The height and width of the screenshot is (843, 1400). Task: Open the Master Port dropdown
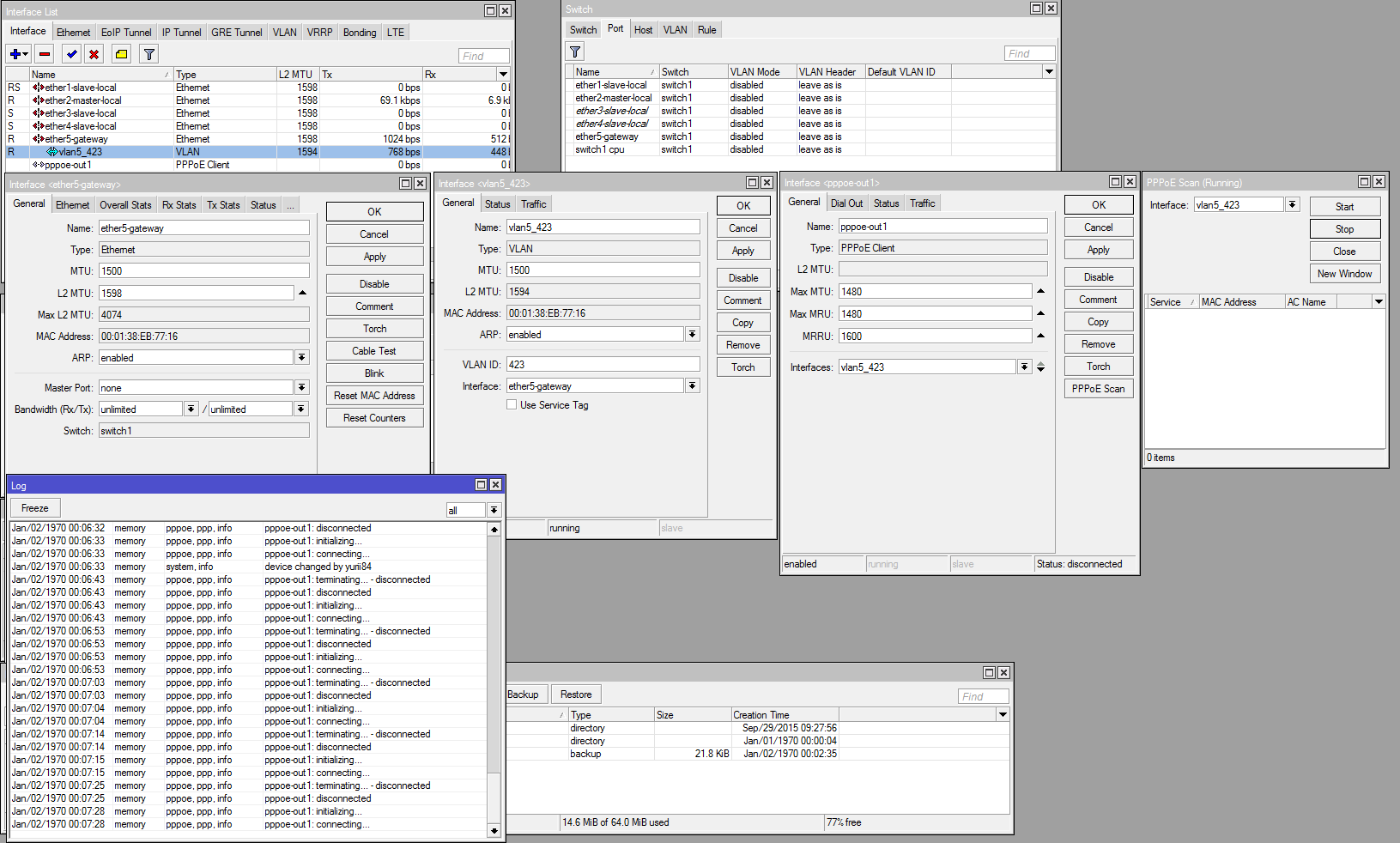coord(302,388)
